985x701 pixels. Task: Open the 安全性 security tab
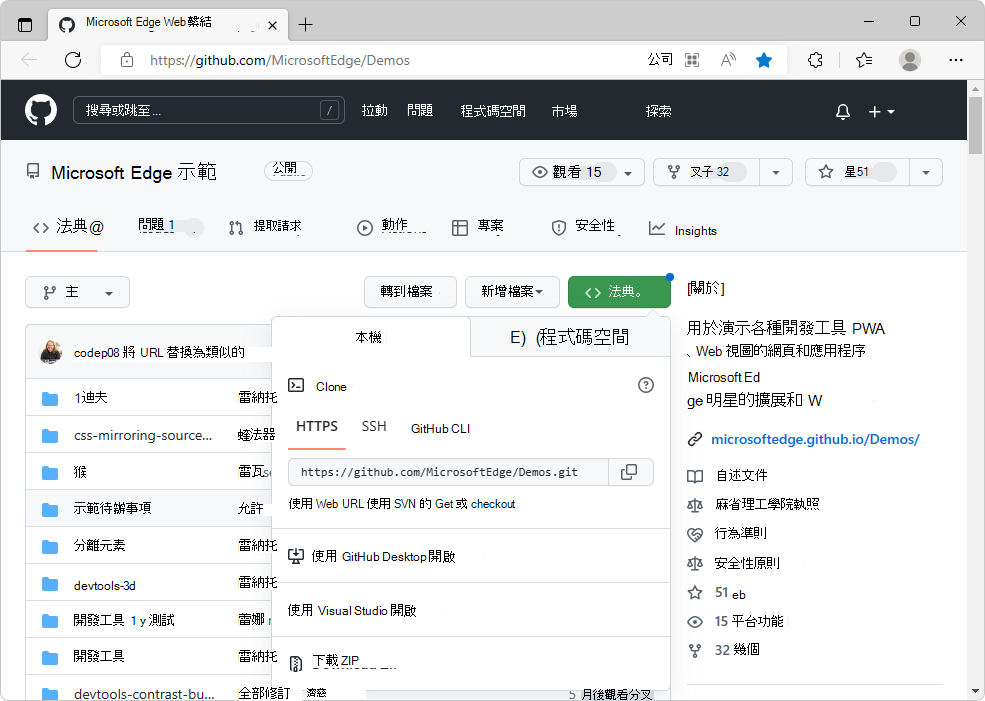pos(586,227)
